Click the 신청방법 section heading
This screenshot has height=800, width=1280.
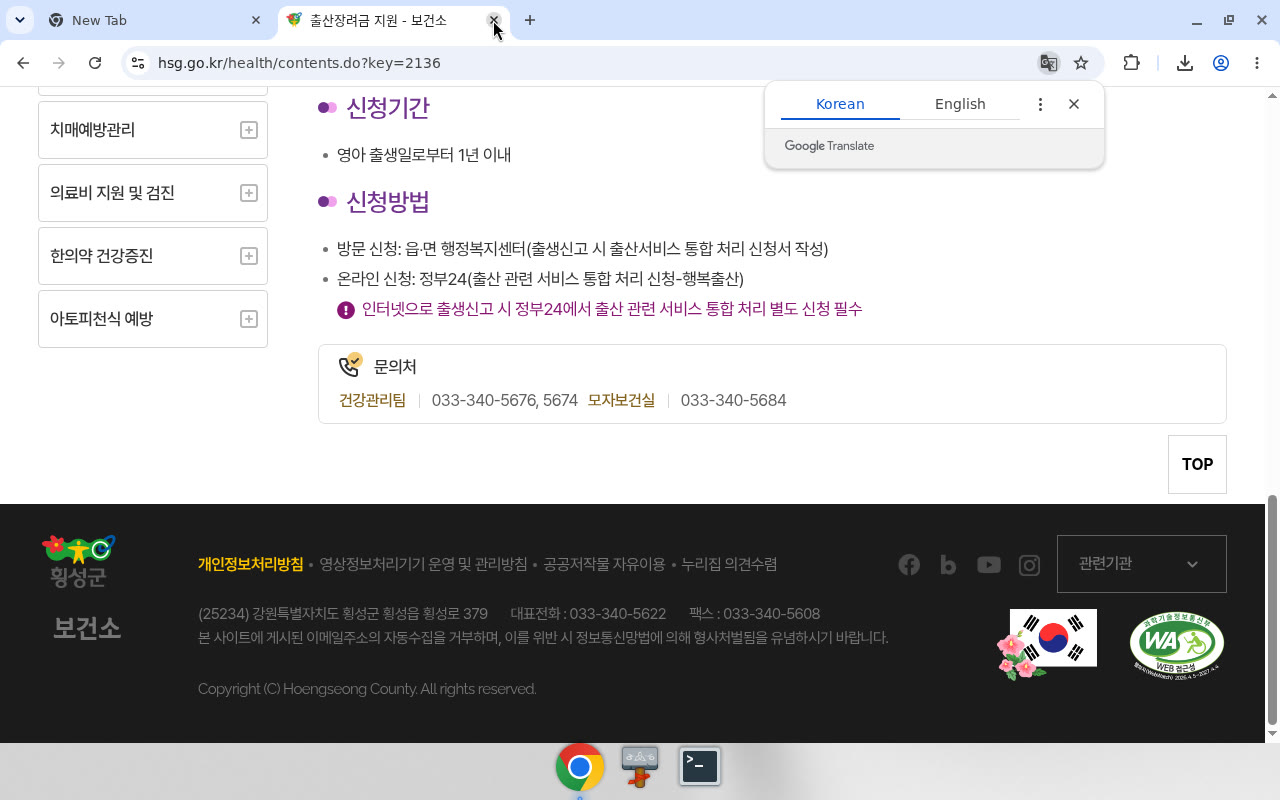[x=388, y=201]
